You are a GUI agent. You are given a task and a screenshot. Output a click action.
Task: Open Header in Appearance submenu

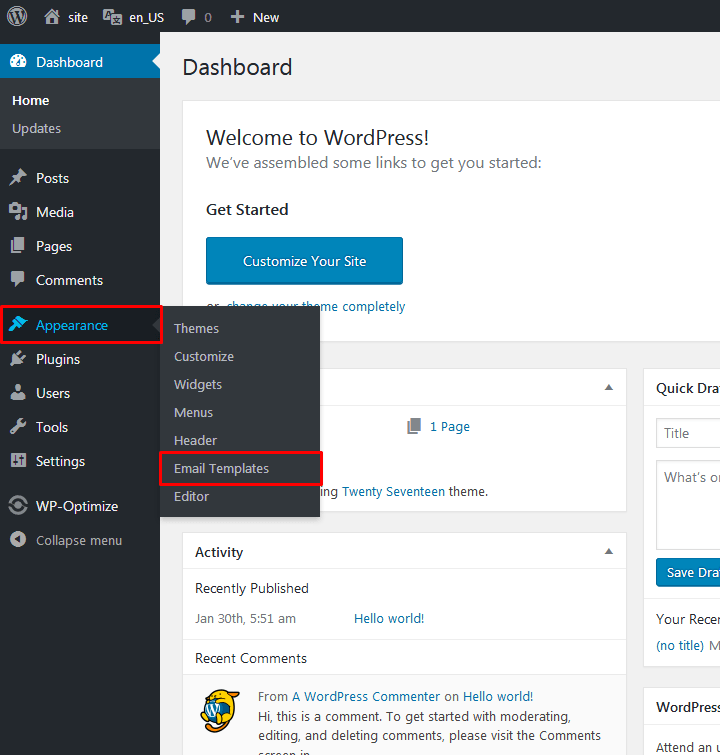(x=196, y=441)
